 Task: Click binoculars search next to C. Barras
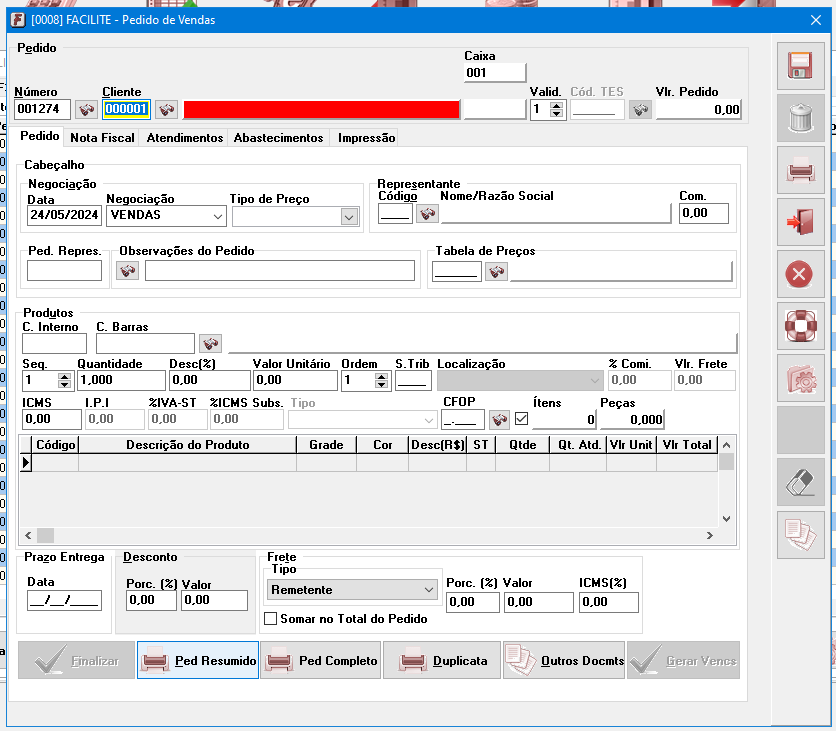click(x=211, y=343)
